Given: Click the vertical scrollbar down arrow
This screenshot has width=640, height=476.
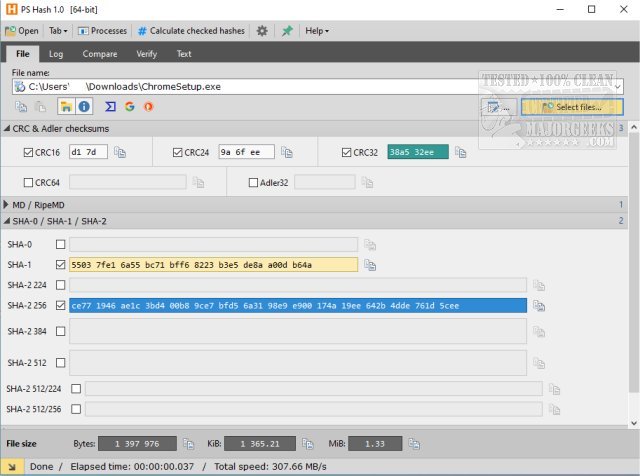Looking at the screenshot, I should 633,423.
